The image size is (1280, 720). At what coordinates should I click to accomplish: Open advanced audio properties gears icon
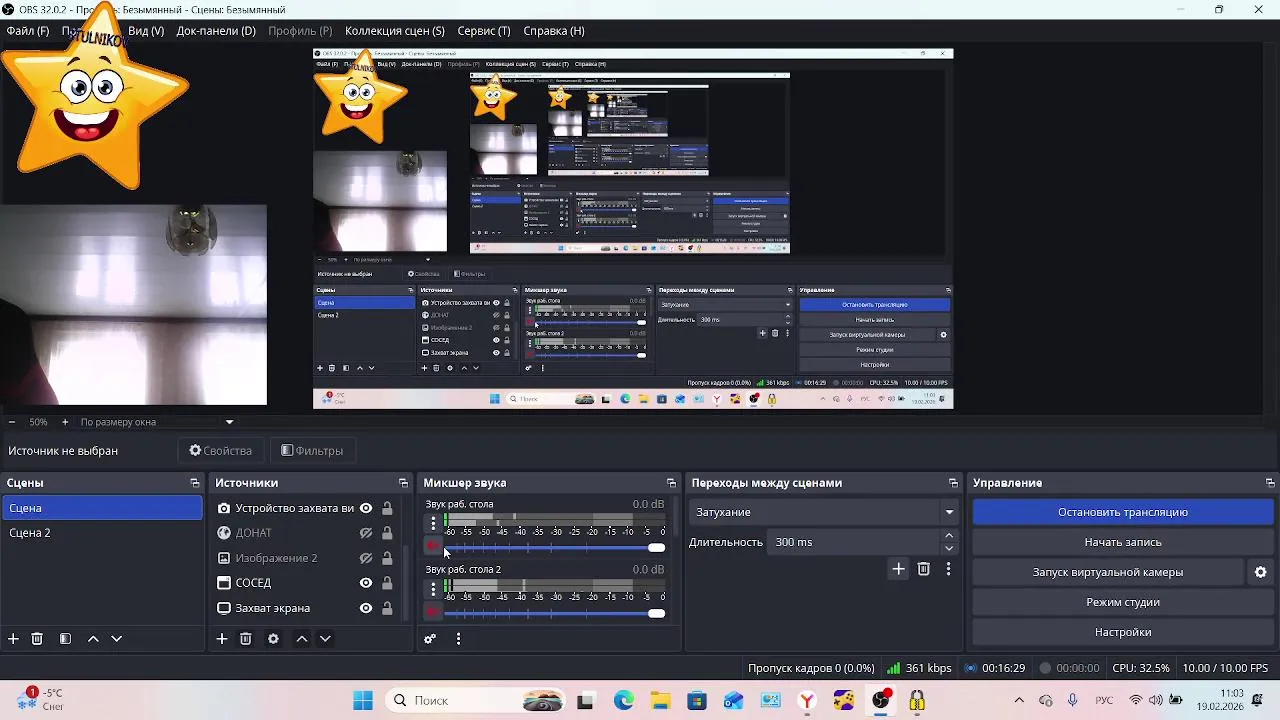[430, 639]
